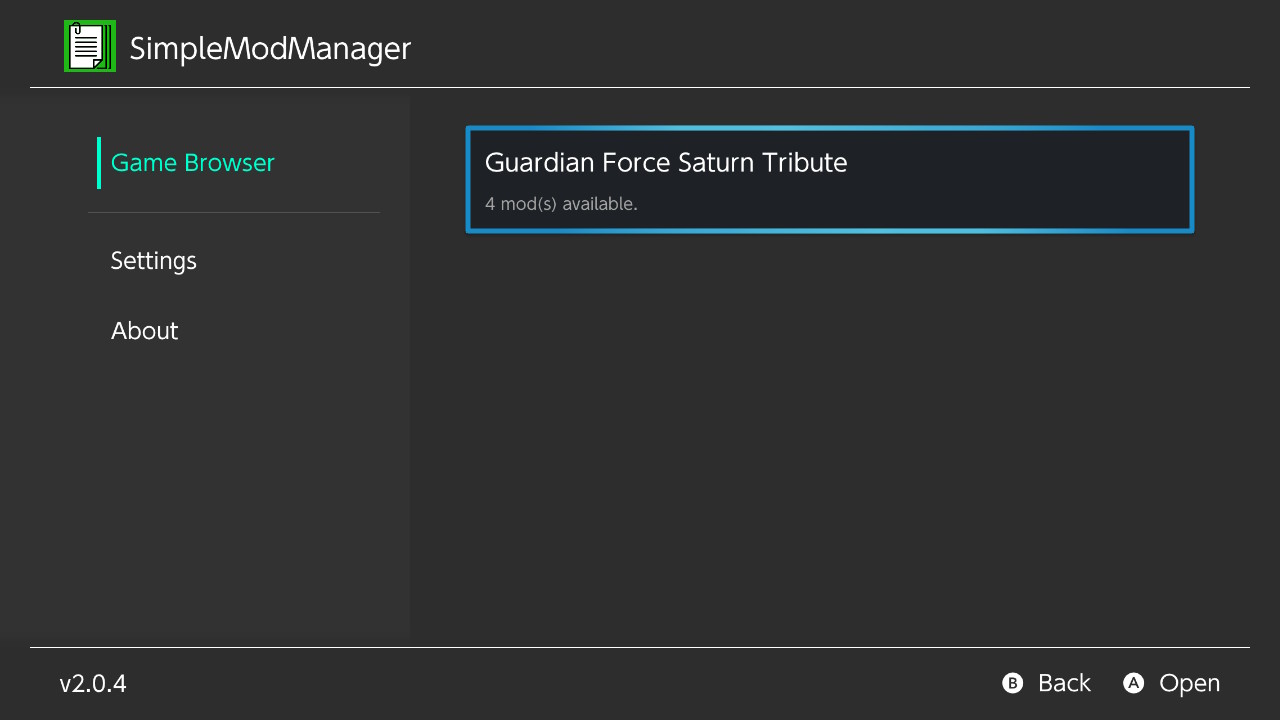Click the SimpleModManager app logo icon
Viewport: 1280px width, 720px height.
coord(90,46)
